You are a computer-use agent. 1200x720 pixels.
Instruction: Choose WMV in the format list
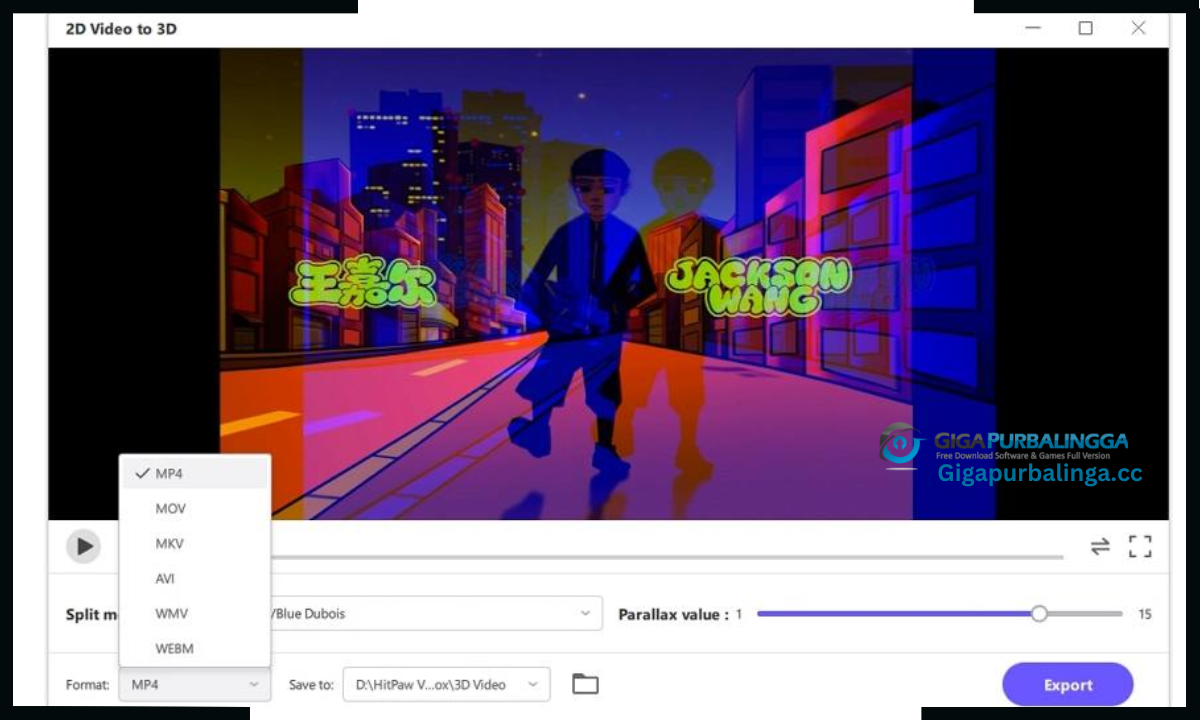(x=195, y=614)
